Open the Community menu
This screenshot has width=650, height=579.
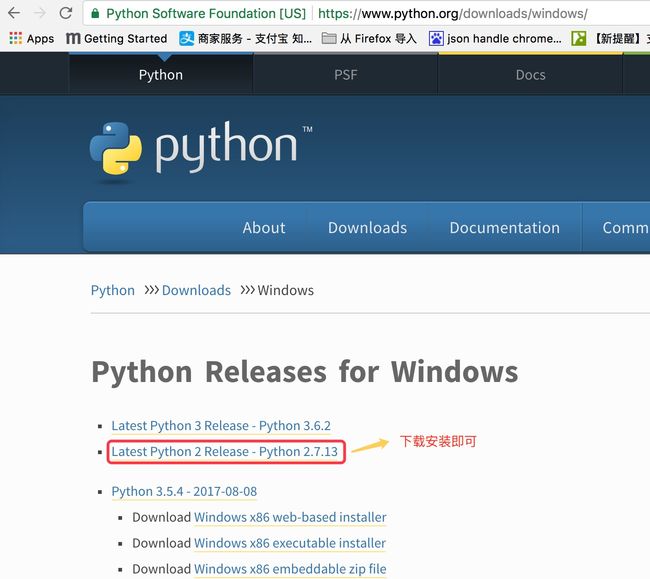point(626,228)
